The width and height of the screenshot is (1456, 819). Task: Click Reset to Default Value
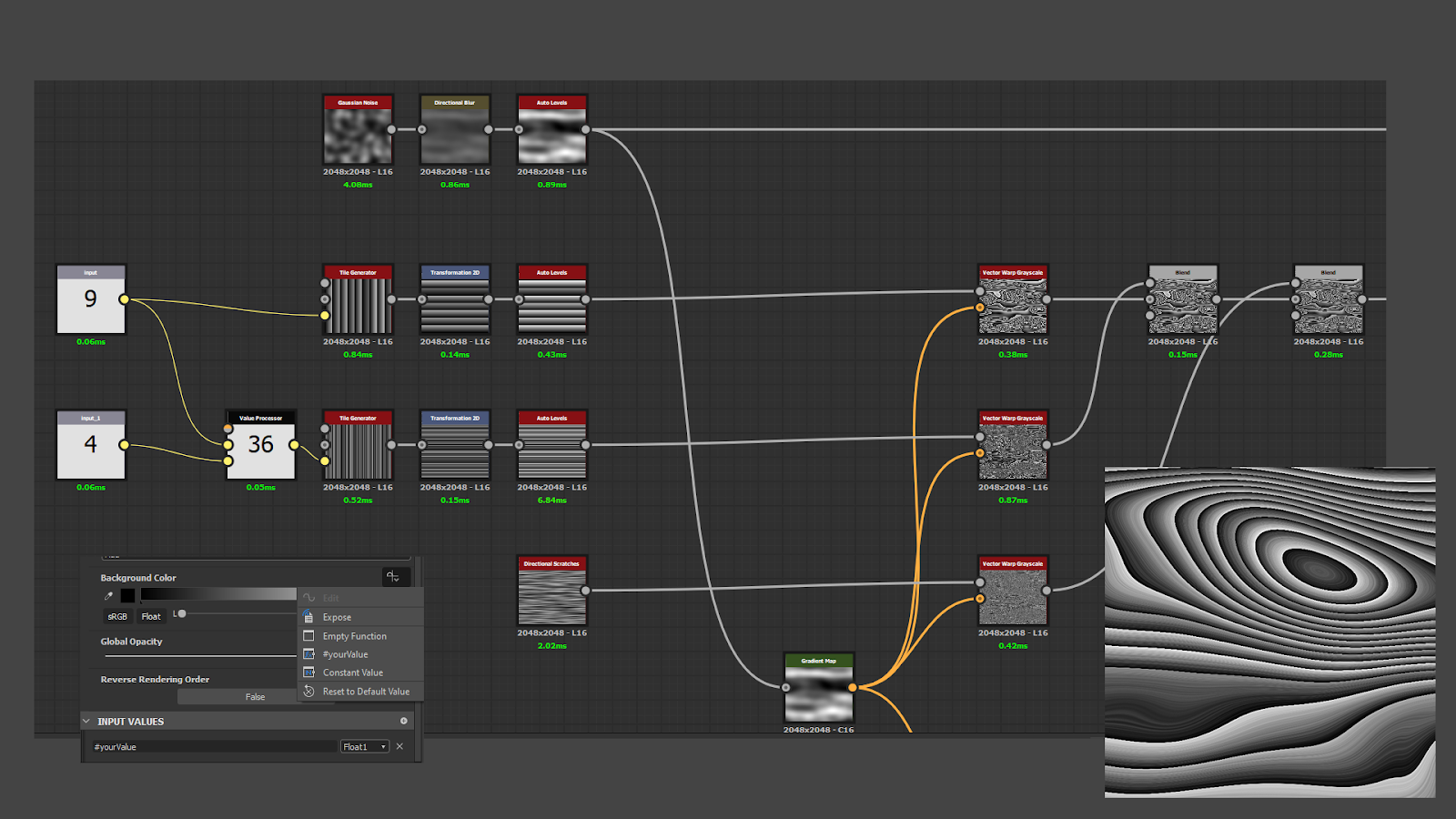coord(366,692)
